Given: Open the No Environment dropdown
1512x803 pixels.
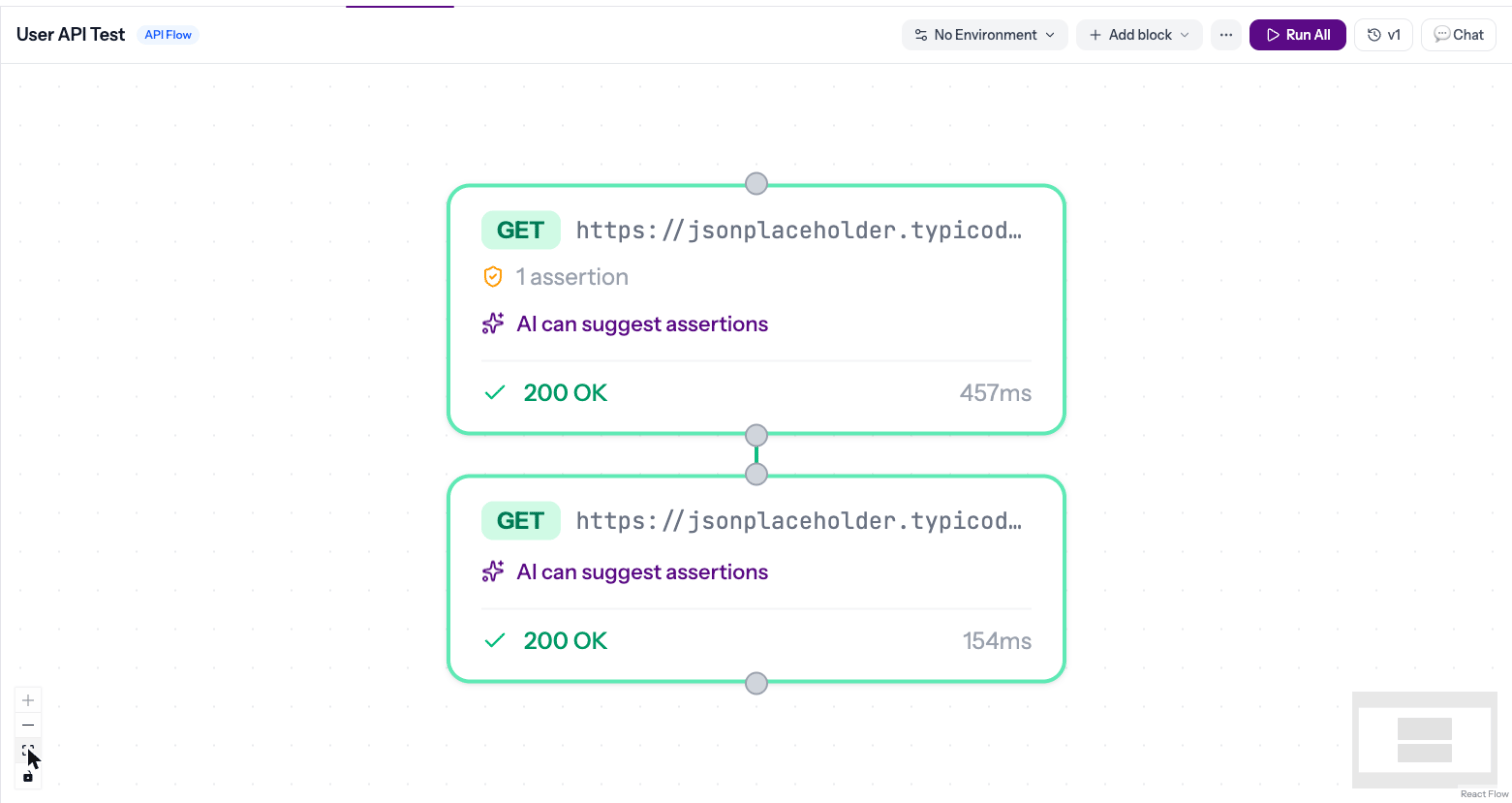Looking at the screenshot, I should [x=984, y=35].
